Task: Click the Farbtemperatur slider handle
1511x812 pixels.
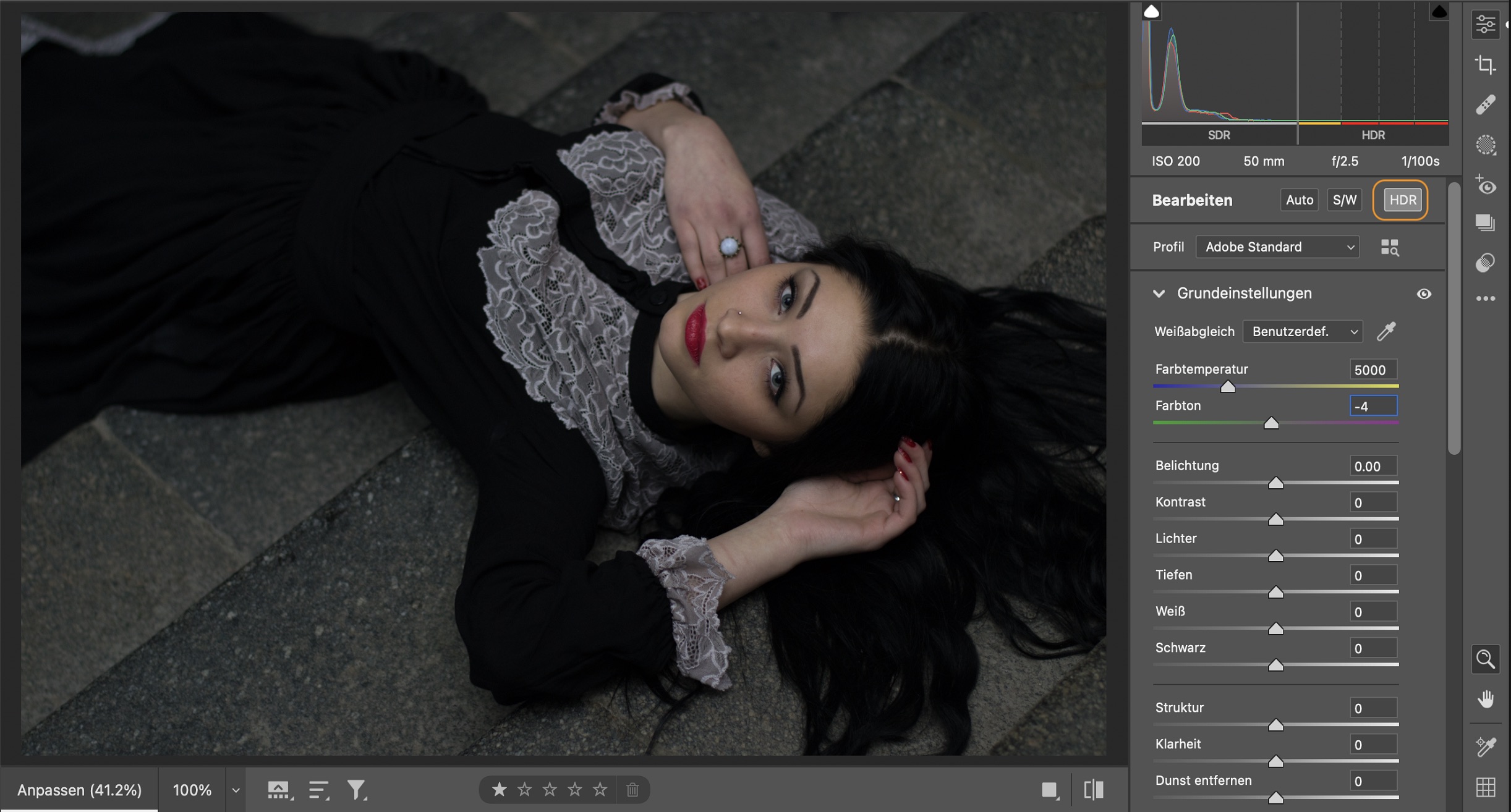Action: 1228,387
